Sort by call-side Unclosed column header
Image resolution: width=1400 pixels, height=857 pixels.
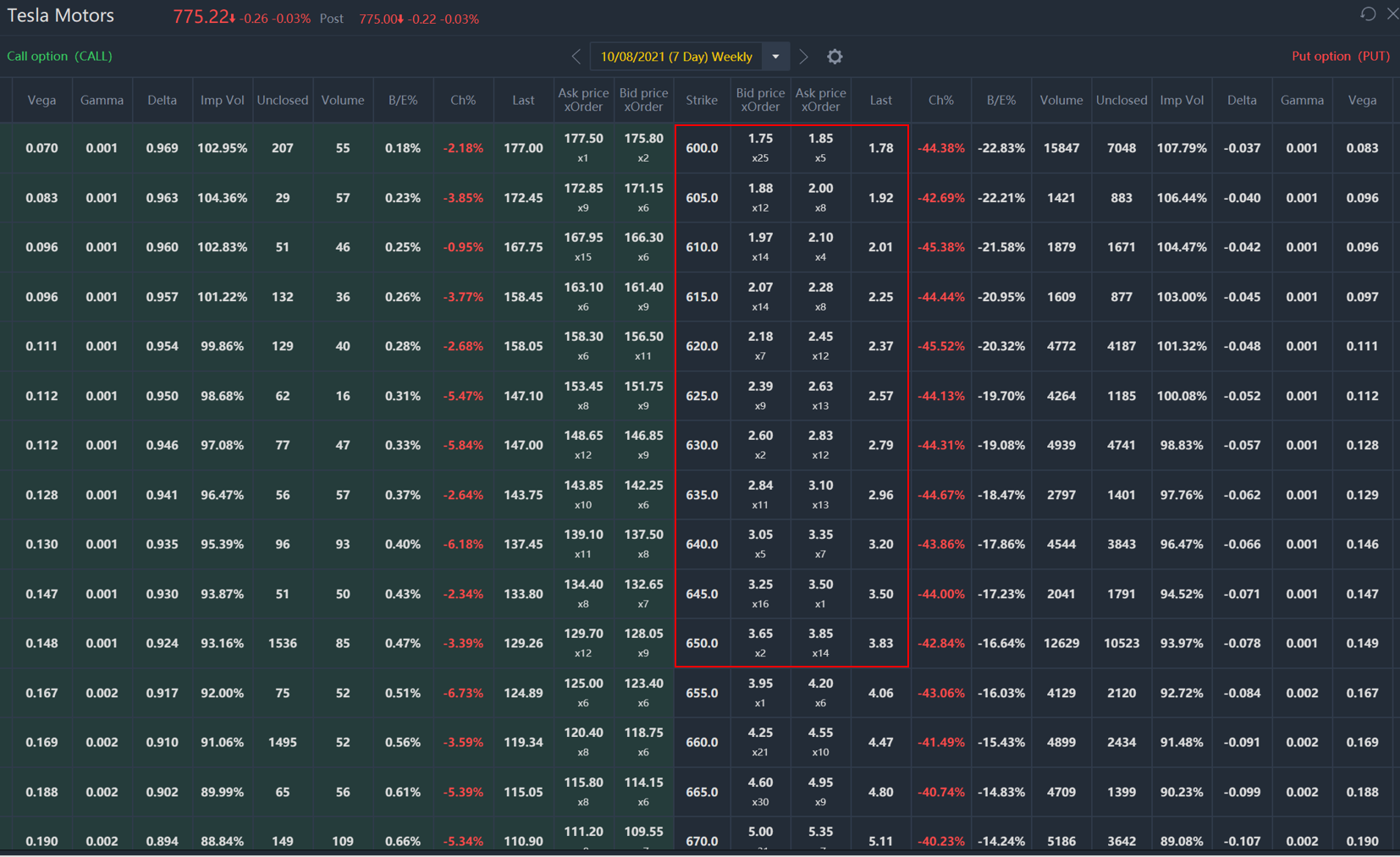coord(283,100)
